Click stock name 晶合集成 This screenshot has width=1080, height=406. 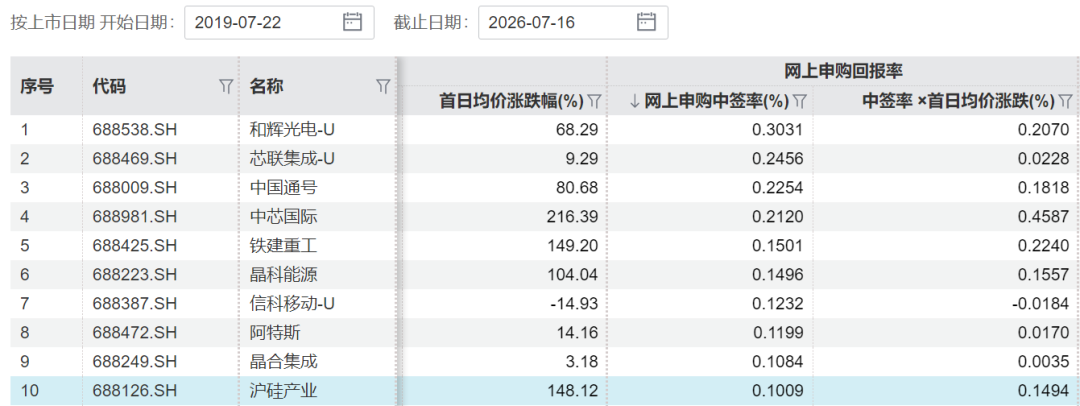click(283, 361)
